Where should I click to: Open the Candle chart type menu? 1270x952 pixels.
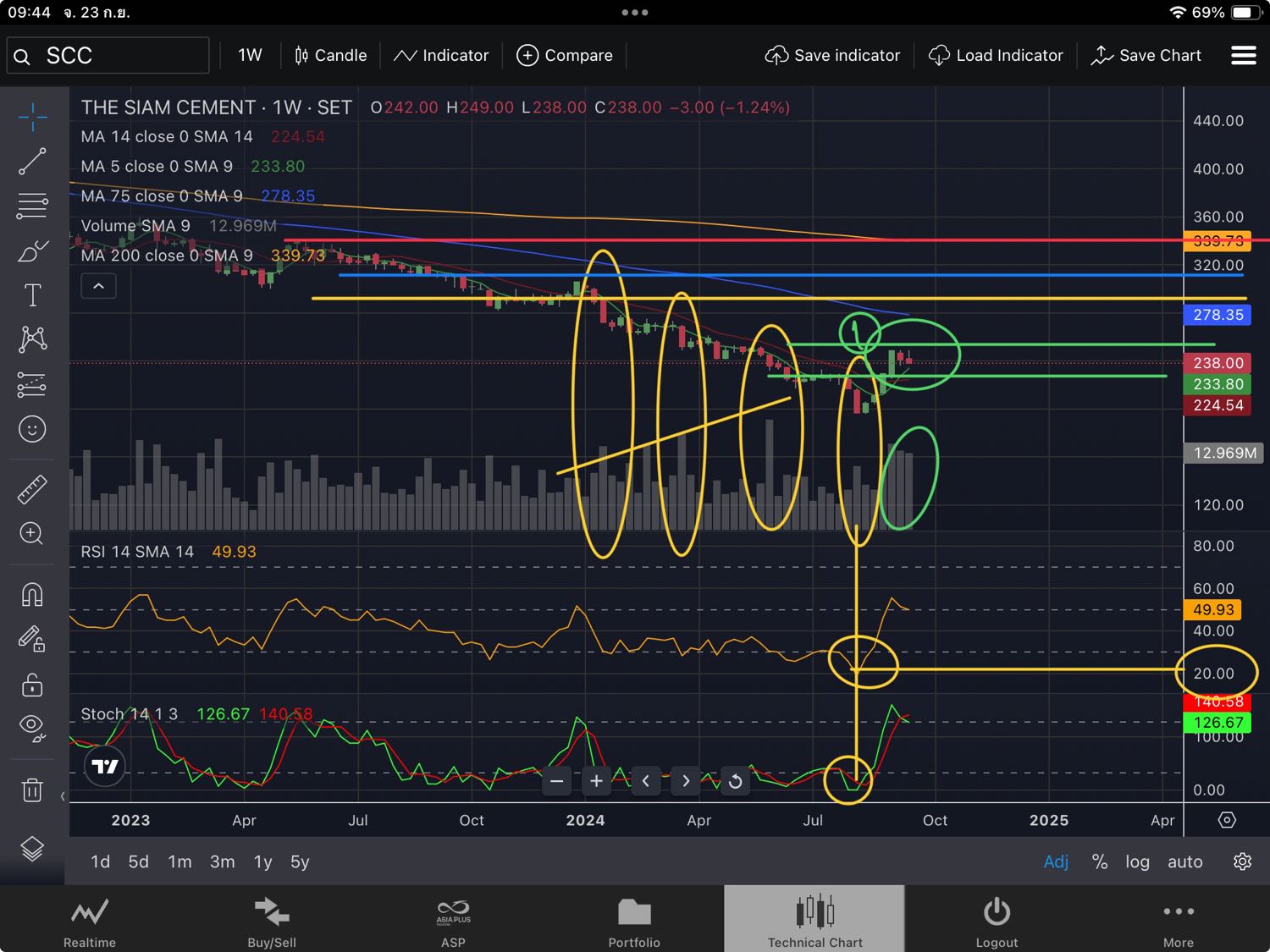pyautogui.click(x=330, y=55)
